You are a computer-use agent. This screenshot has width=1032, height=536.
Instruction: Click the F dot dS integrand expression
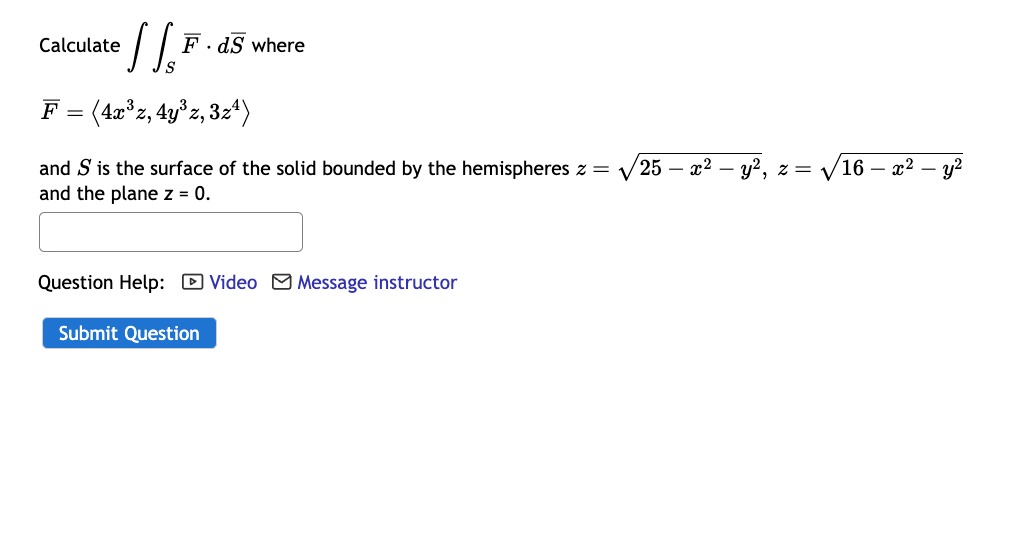(x=213, y=45)
